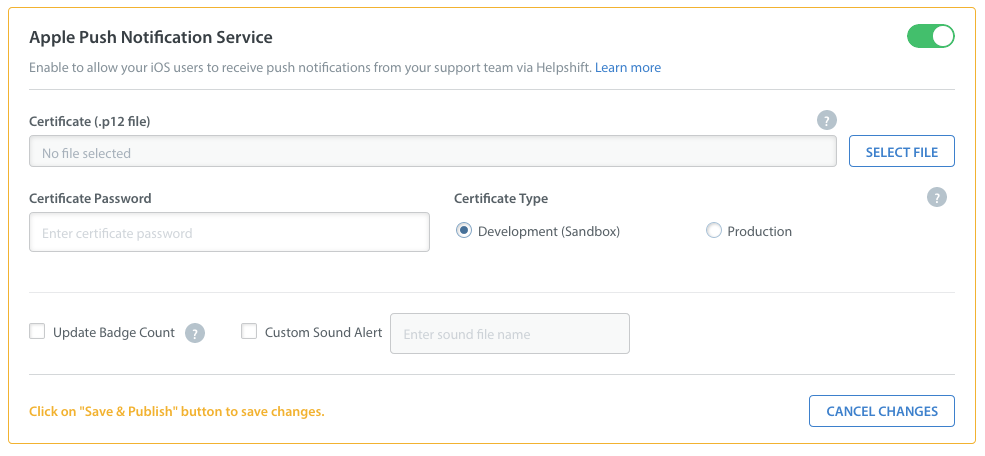Image resolution: width=985 pixels, height=456 pixels.
Task: Click the Apple Push Notification Service heading
Action: [x=151, y=37]
